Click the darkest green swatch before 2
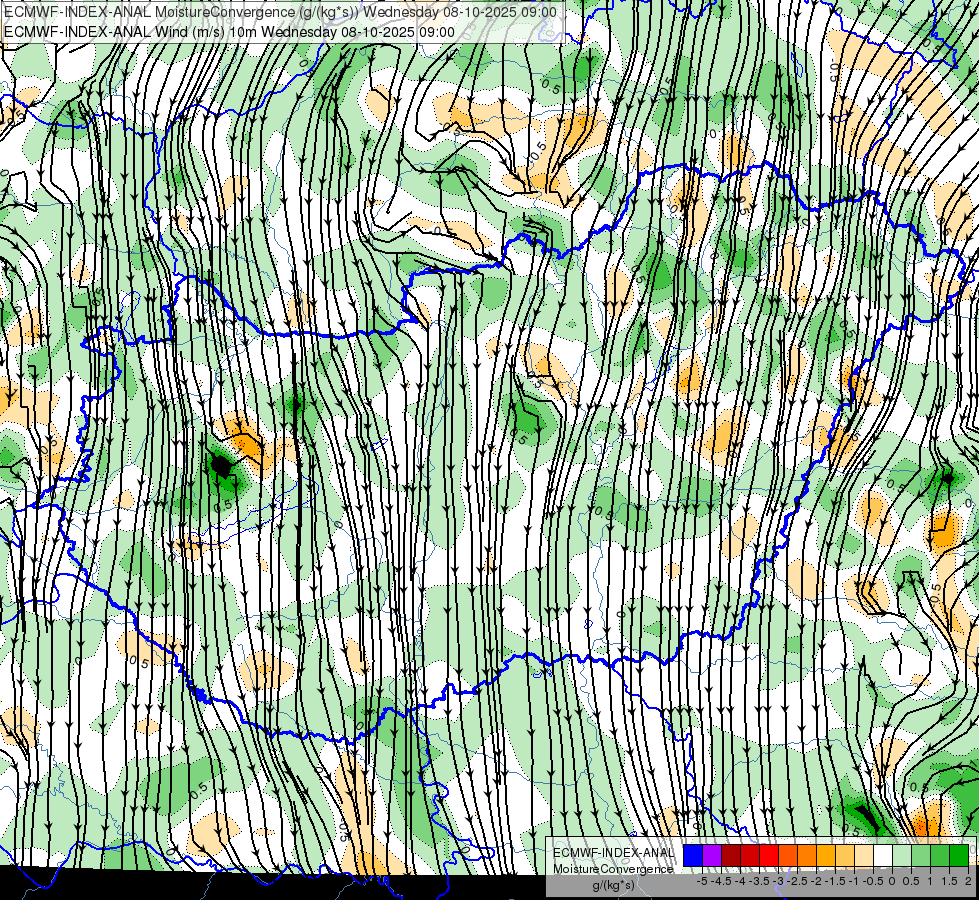This screenshot has height=900, width=979. coord(959,855)
